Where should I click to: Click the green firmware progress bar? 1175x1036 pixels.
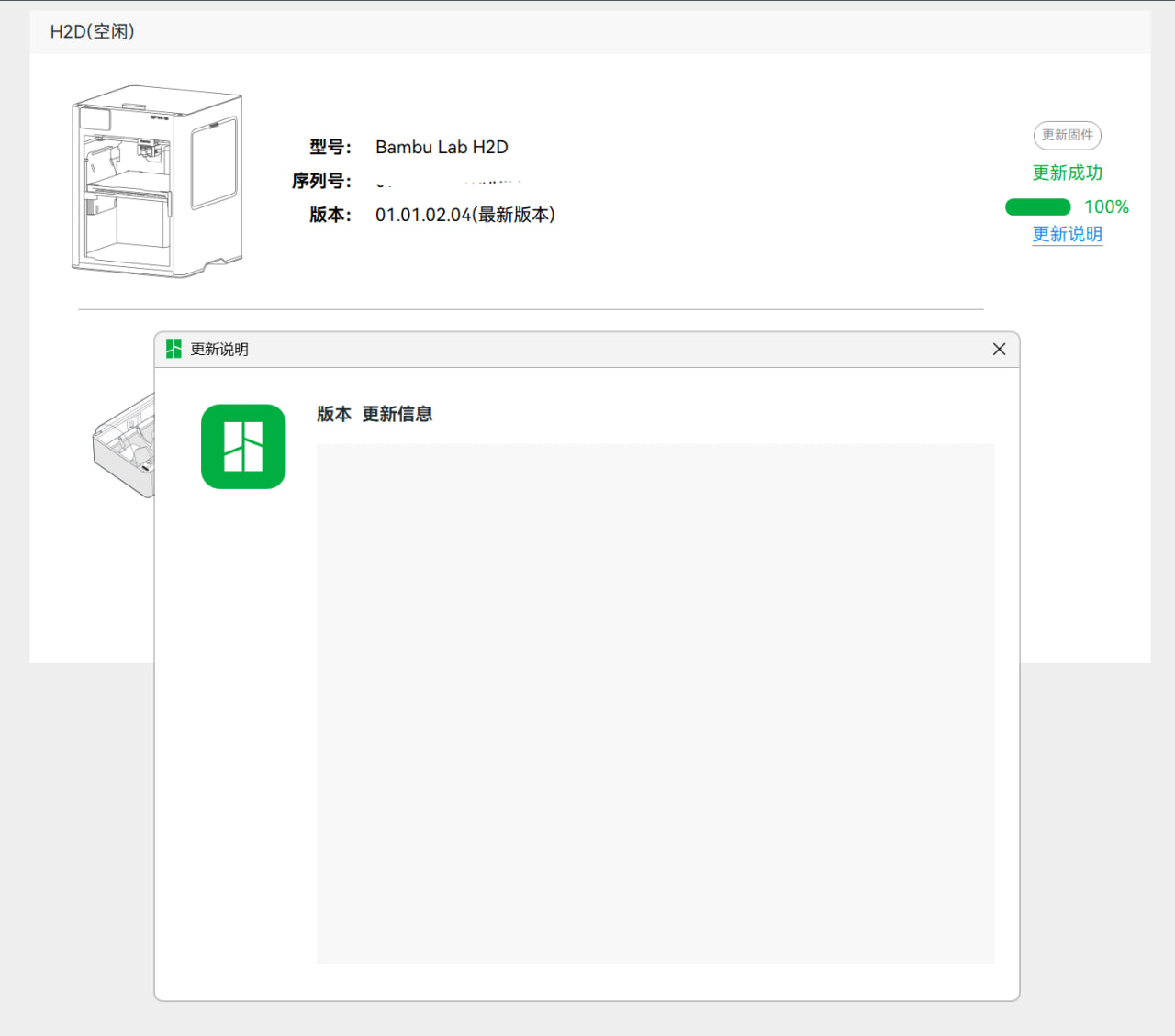coord(1038,207)
